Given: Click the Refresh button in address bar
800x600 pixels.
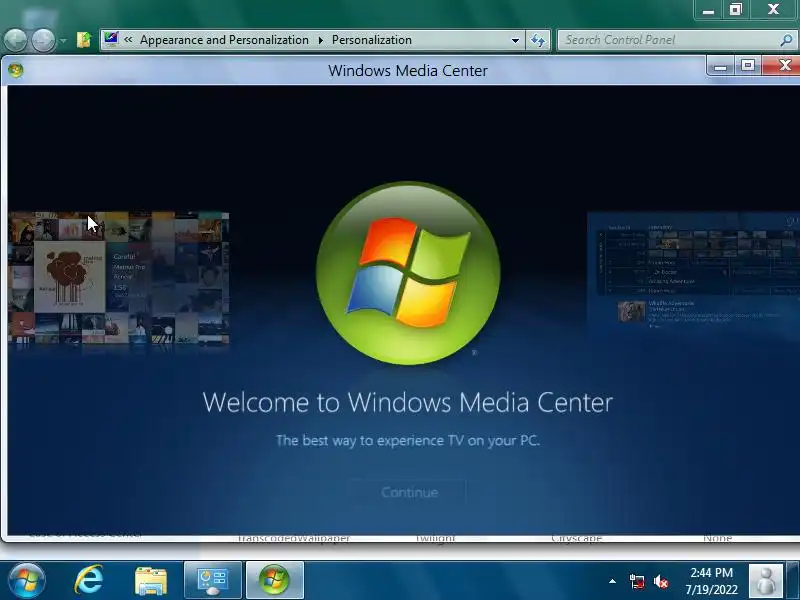Looking at the screenshot, I should (538, 40).
